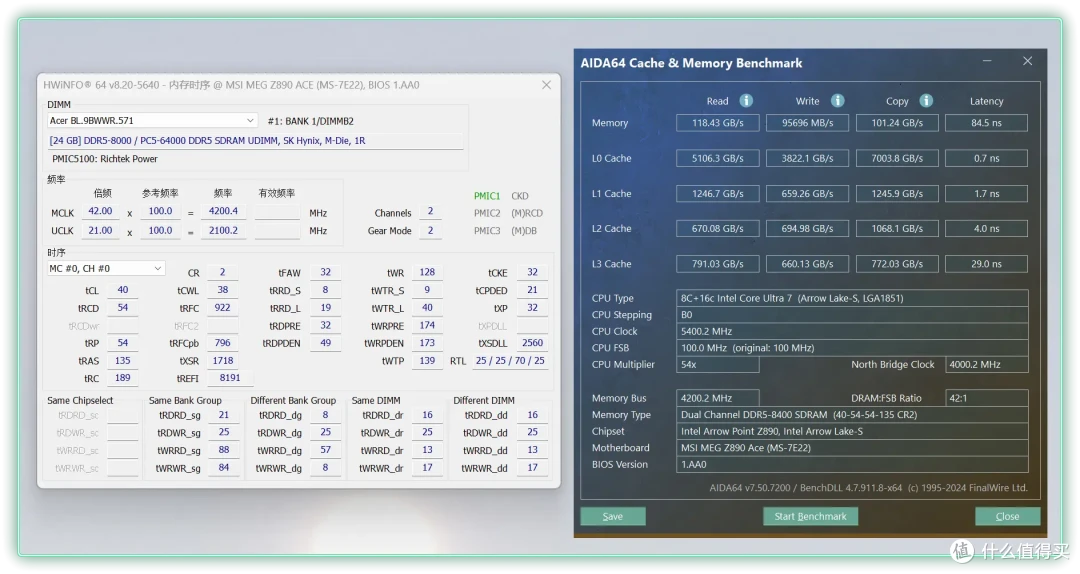Screen dimensions: 1080x574
Task: Click the UCLK multiplier value 21.00
Action: 101,230
